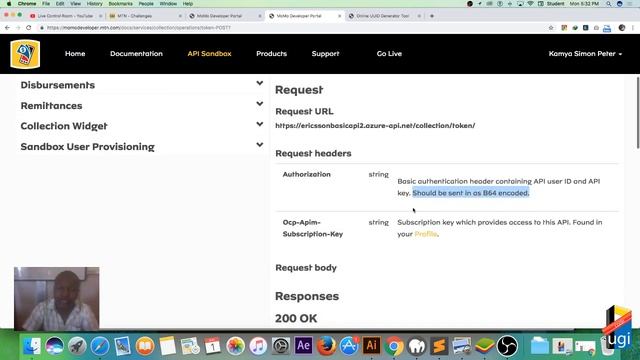The width and height of the screenshot is (640, 360).
Task: Launch Adobe Illustrator from dock
Action: pos(371,346)
